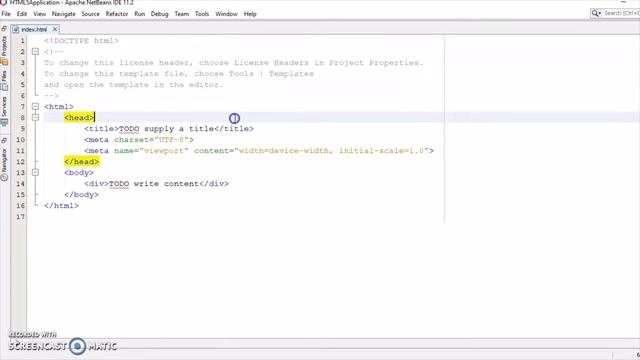Open the Projects side panel
The height and width of the screenshot is (360, 640).
point(4,51)
